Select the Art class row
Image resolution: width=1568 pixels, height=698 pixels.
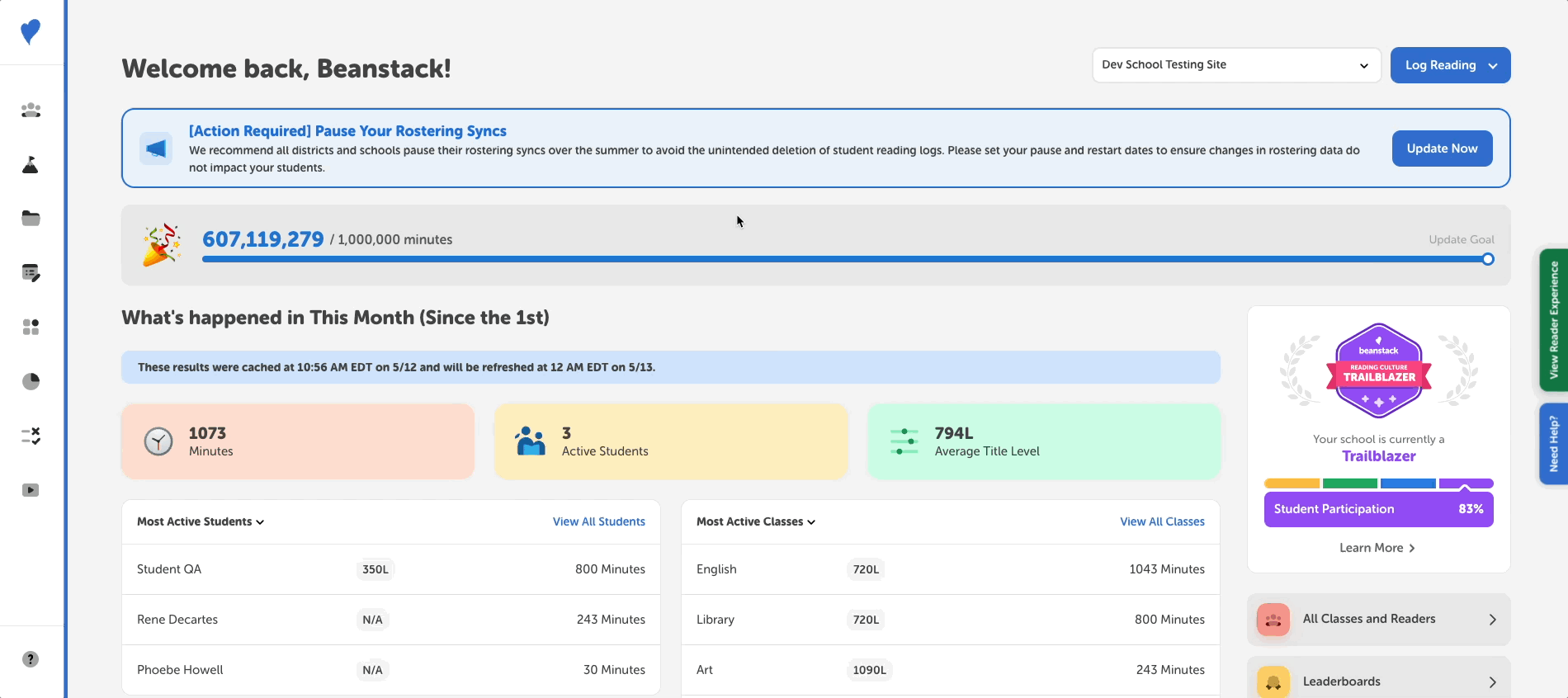click(x=951, y=670)
